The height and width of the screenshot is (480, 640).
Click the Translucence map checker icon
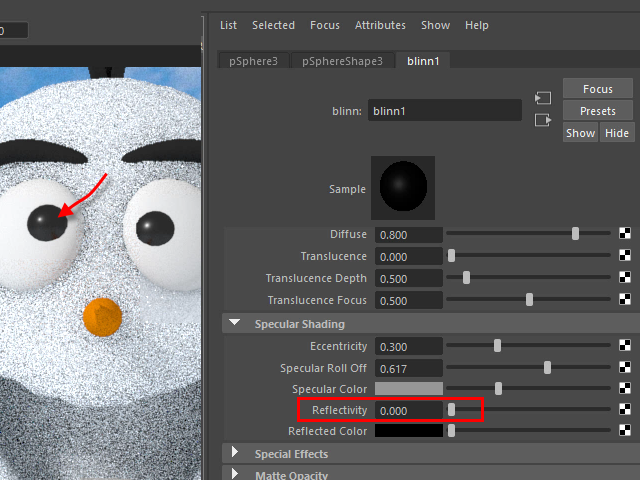(626, 256)
